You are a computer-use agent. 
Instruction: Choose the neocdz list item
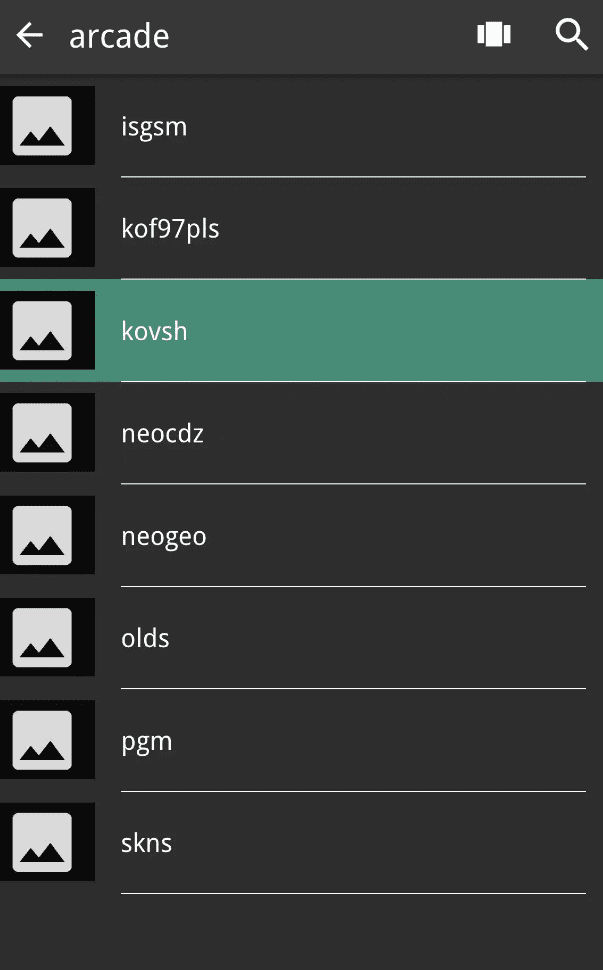tap(350, 434)
